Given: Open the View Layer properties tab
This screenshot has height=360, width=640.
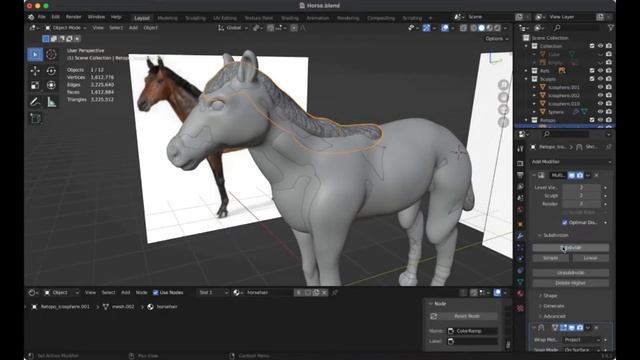Looking at the screenshot, I should pyautogui.click(x=520, y=187).
